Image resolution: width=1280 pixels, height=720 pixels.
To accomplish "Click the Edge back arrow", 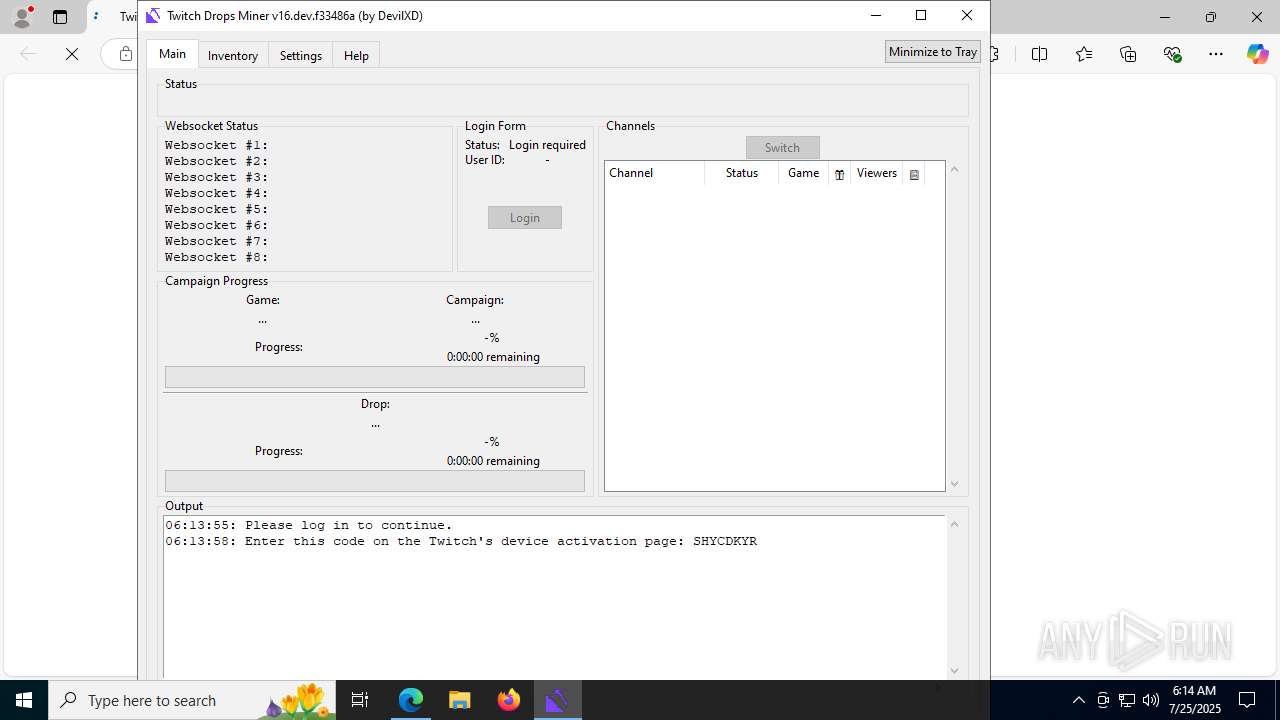I will (x=28, y=54).
